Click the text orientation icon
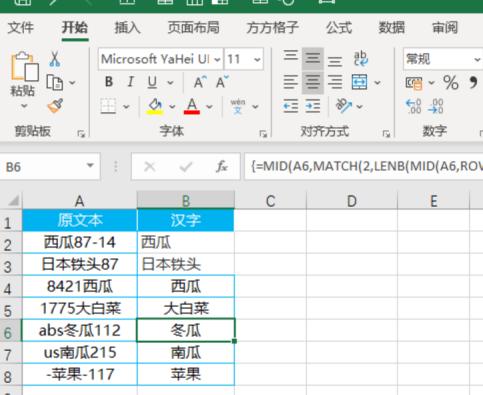This screenshot has height=395, width=483. (344, 106)
